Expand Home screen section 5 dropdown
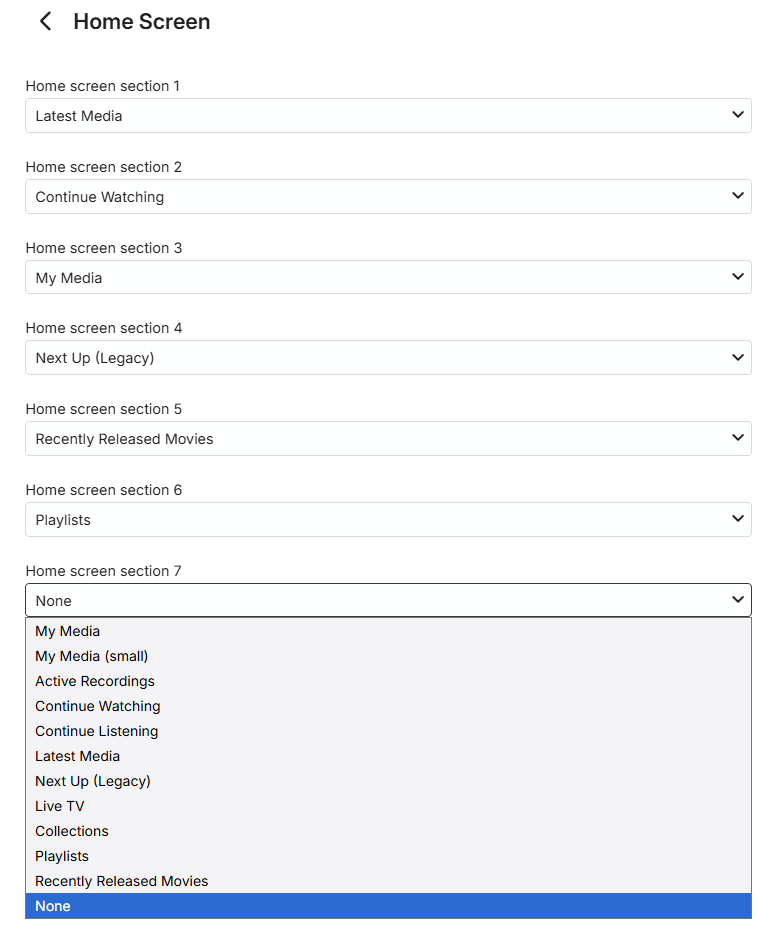Viewport: 779px width, 925px height. click(x=388, y=439)
